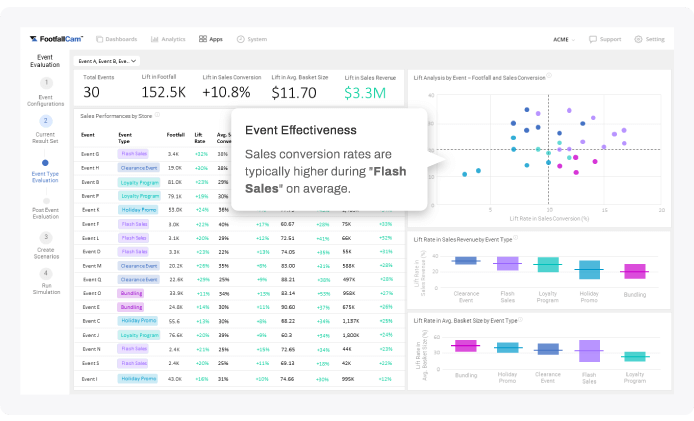This screenshot has height=421, width=694.
Task: Click the Bundling tag for Event D
Action: [x=131, y=293]
